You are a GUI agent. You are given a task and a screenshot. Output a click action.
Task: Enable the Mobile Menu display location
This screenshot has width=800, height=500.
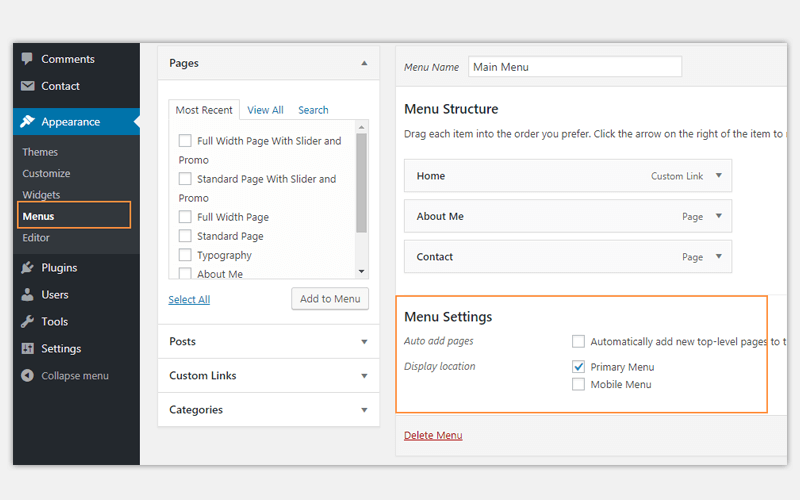pyautogui.click(x=578, y=384)
